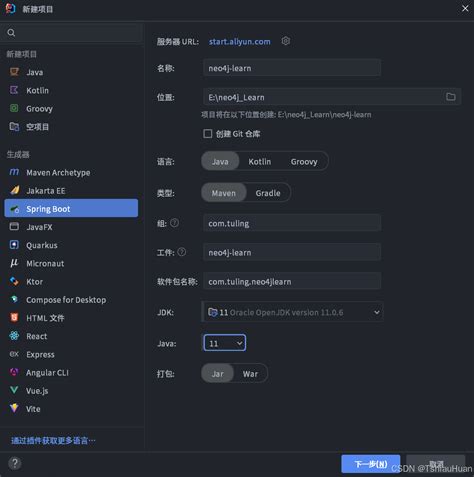Choose the Jakarta EE generator
The height and width of the screenshot is (477, 474).
(71, 191)
